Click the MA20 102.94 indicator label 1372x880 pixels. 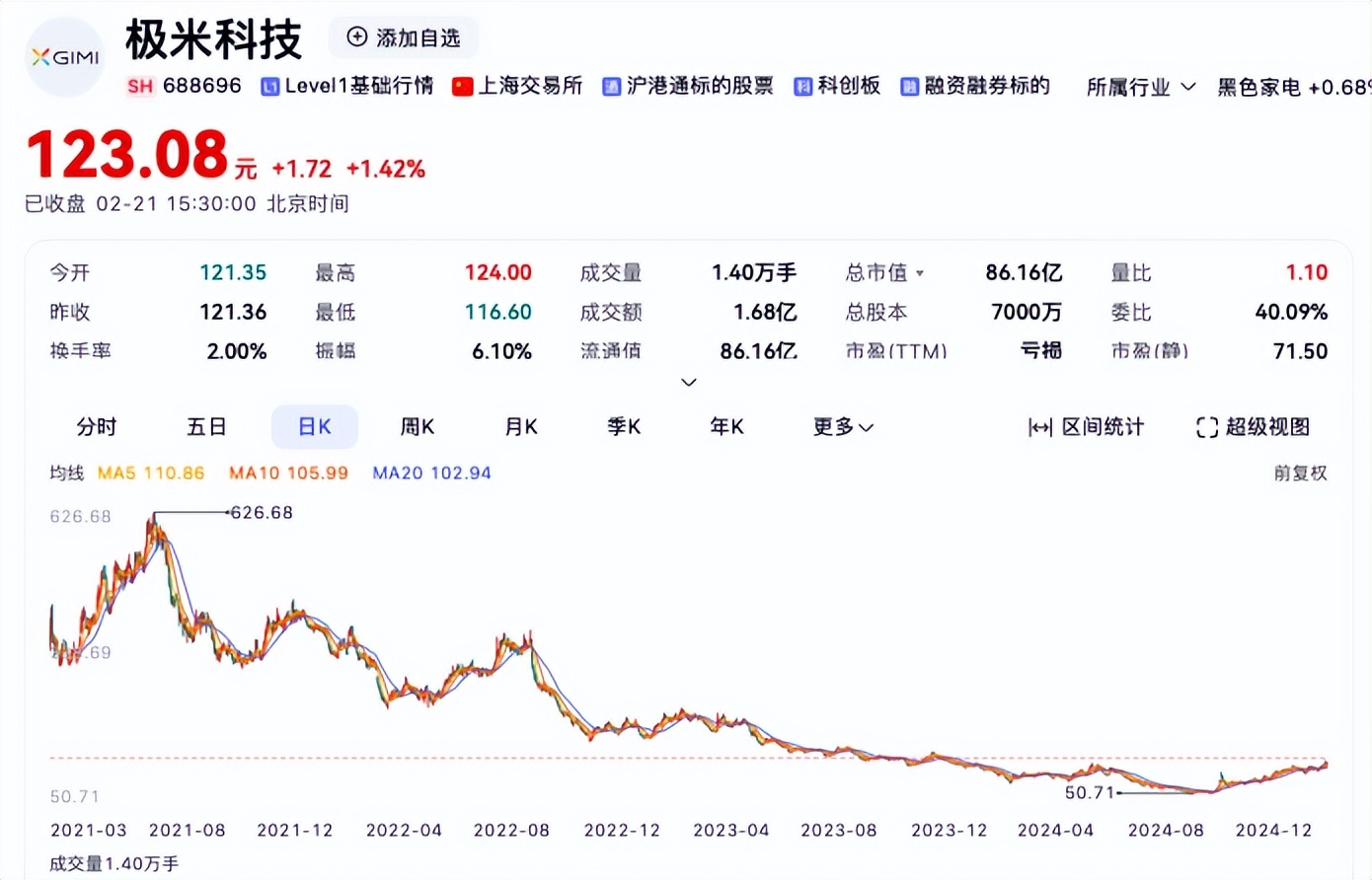coord(431,474)
